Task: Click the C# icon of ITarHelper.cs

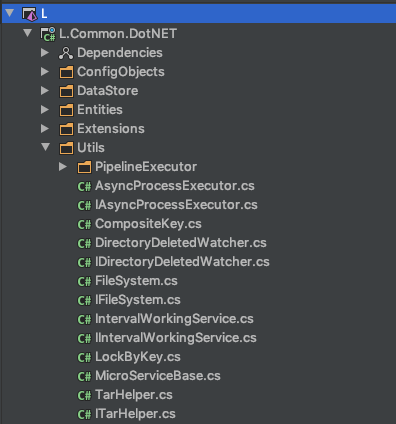Action: pyautogui.click(x=84, y=415)
